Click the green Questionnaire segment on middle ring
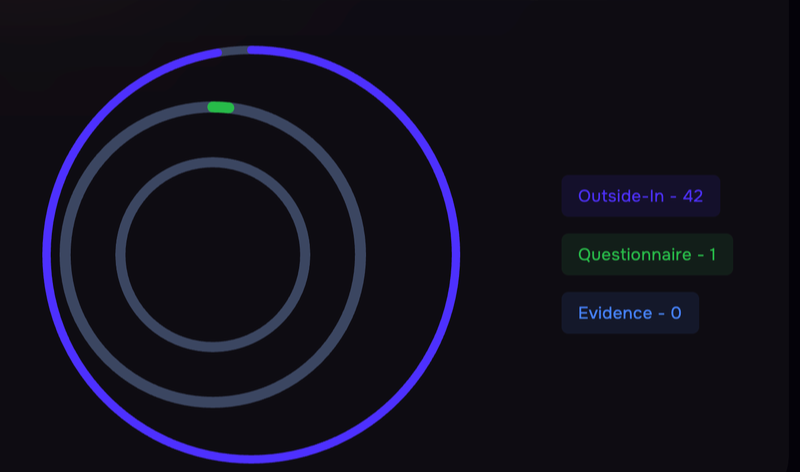Screen dimensions: 800x472 tap(221, 107)
